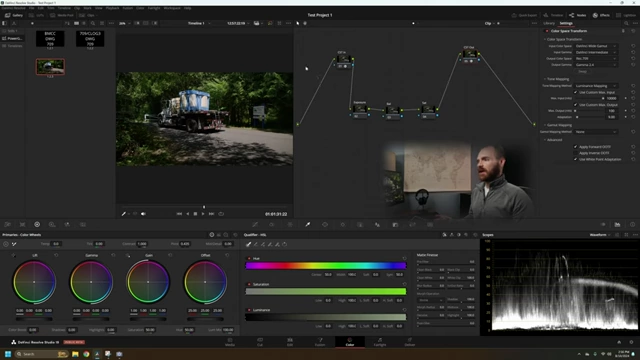
Task: Open the Gallery panel
Action: click(14, 15)
